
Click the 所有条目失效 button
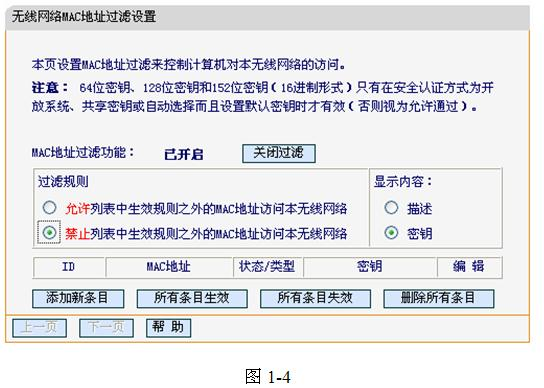[x=315, y=298]
